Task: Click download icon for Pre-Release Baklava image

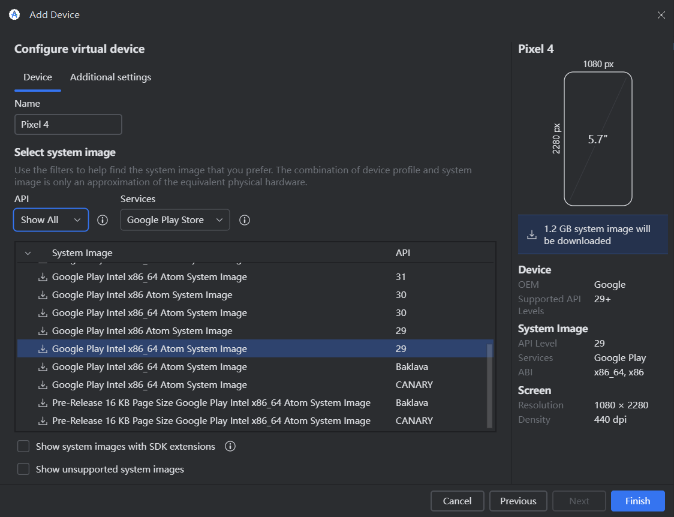Action: pos(43,403)
